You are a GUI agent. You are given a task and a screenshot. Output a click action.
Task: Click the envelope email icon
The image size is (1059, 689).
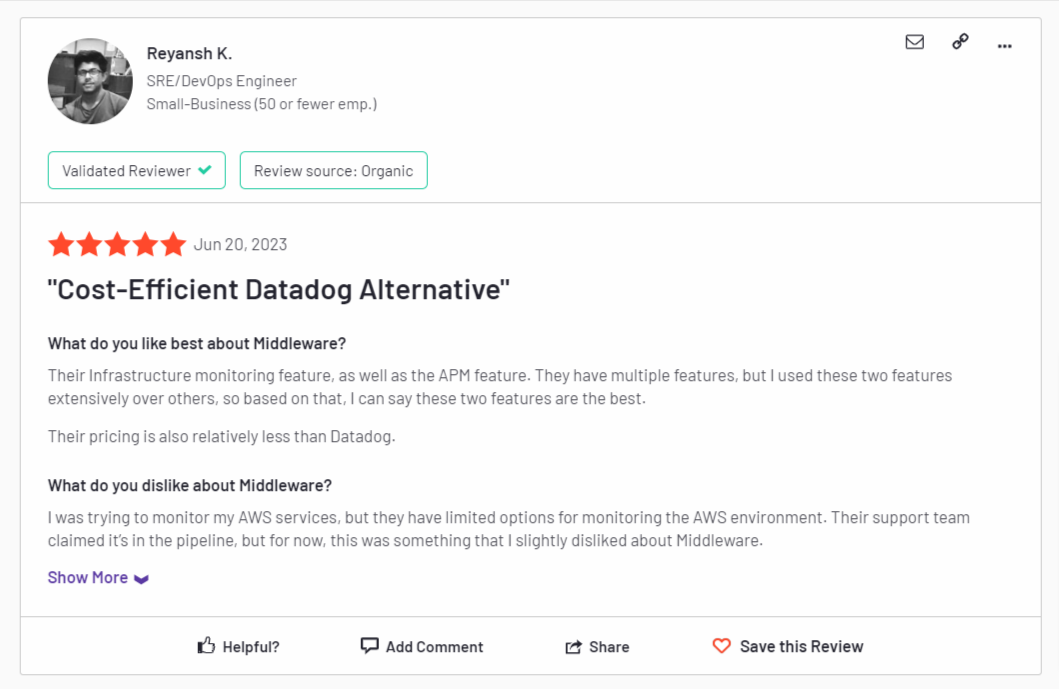coord(914,42)
